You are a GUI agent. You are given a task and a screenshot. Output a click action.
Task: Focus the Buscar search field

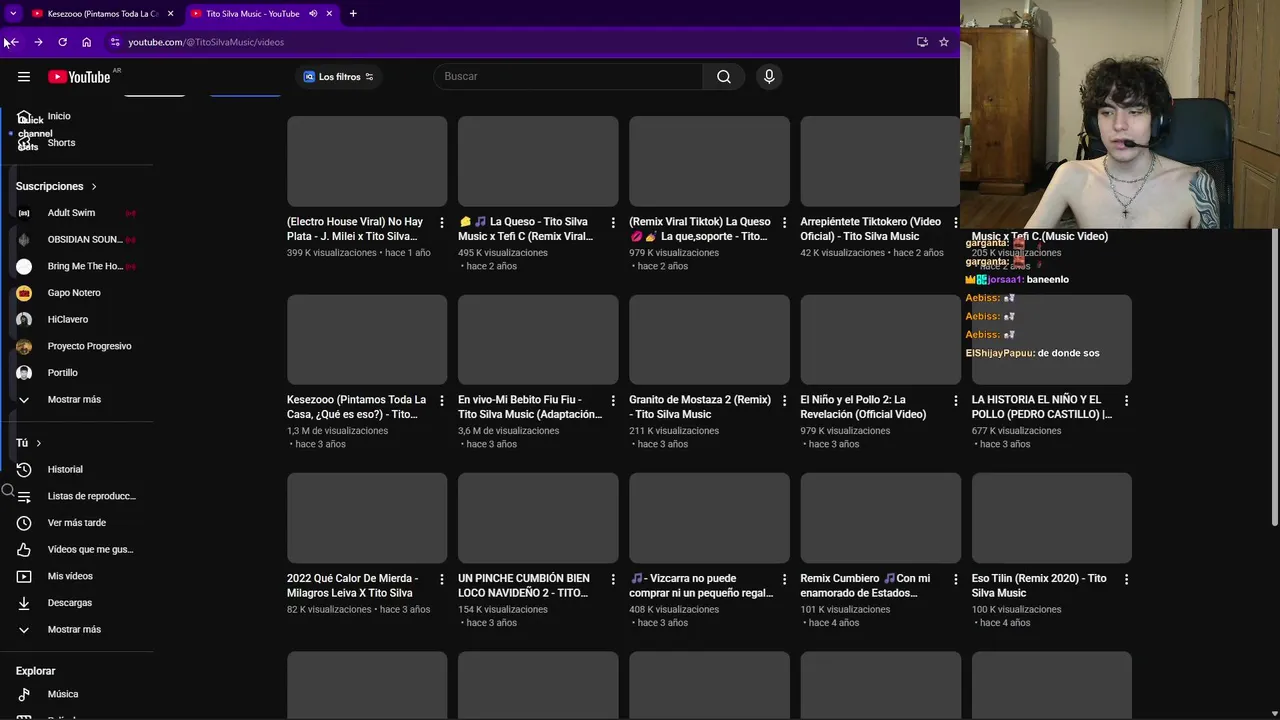click(568, 76)
